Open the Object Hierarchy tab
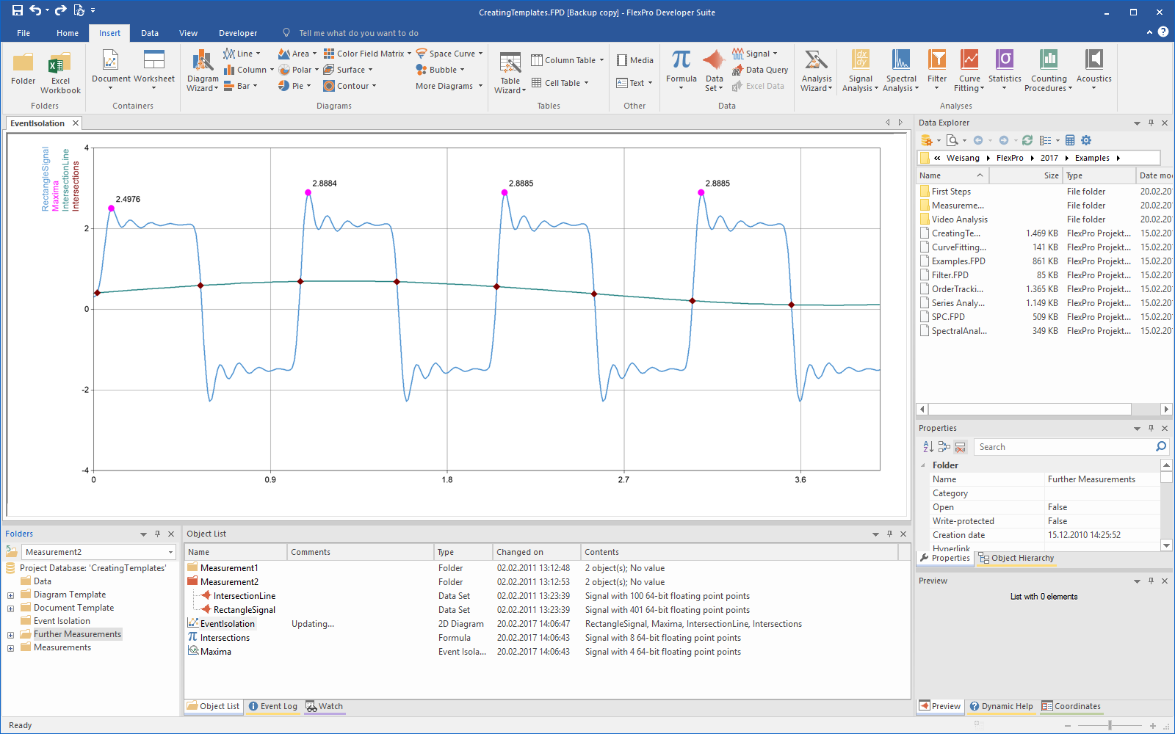The image size is (1175, 734). click(x=1015, y=558)
